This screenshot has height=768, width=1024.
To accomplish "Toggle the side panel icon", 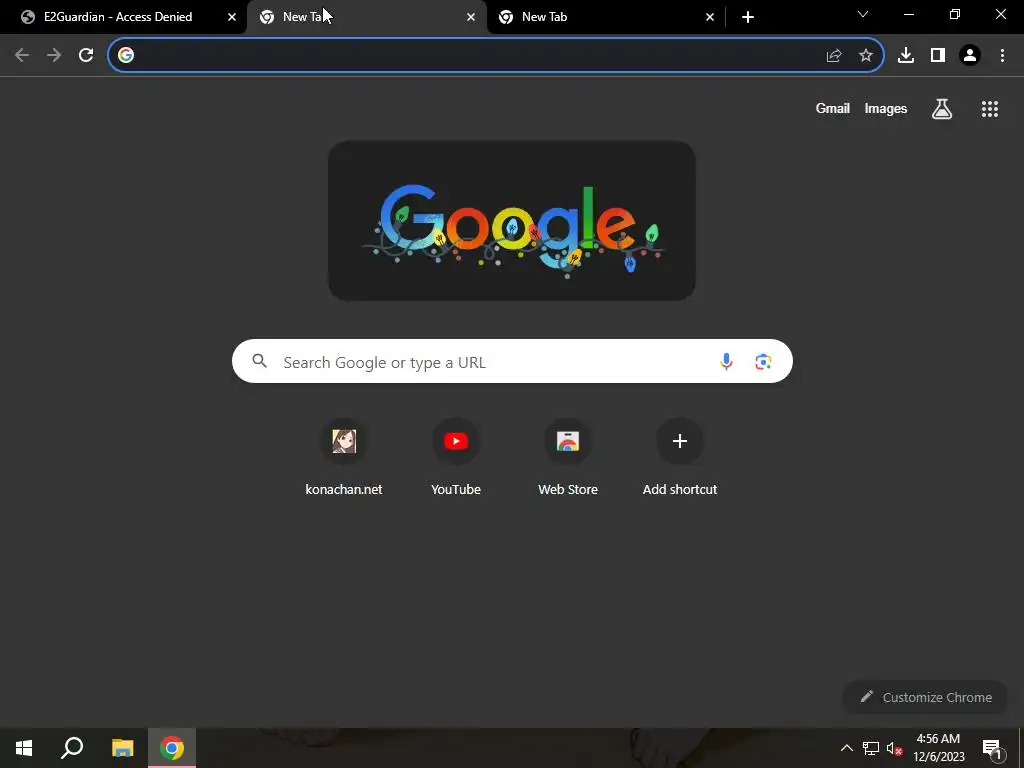I will [x=938, y=56].
